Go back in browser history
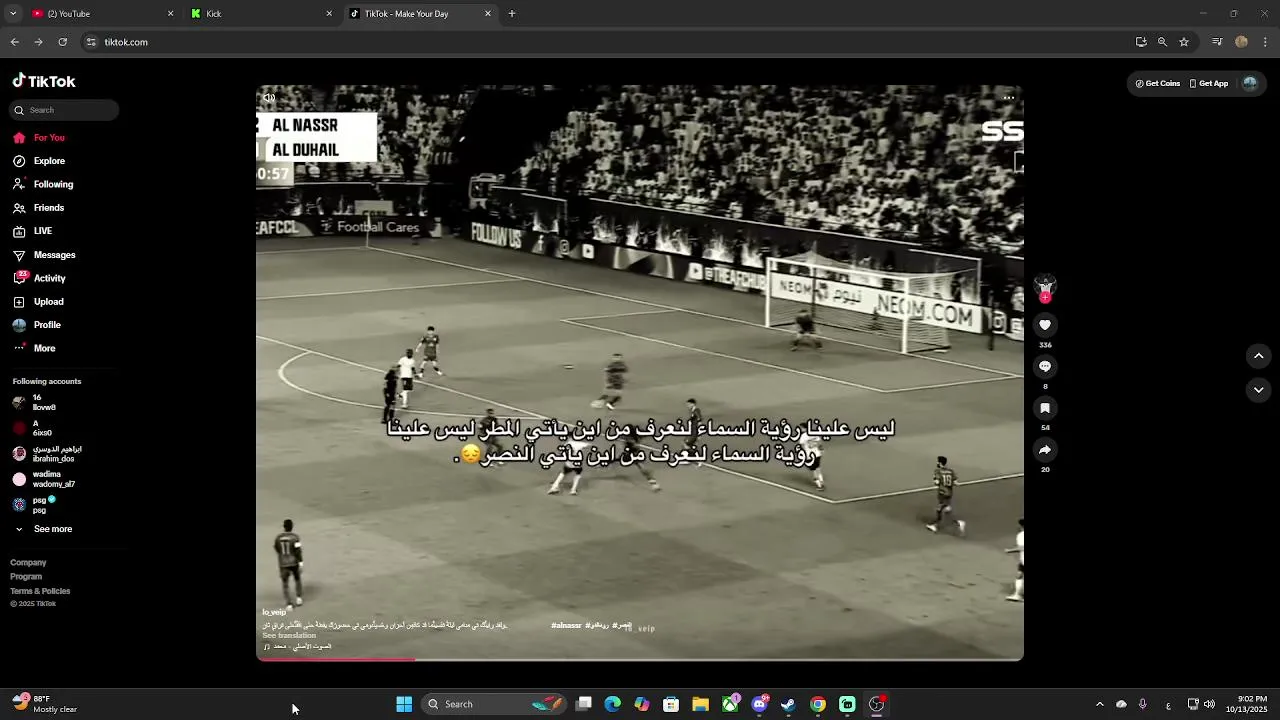The image size is (1280, 720). [x=15, y=42]
